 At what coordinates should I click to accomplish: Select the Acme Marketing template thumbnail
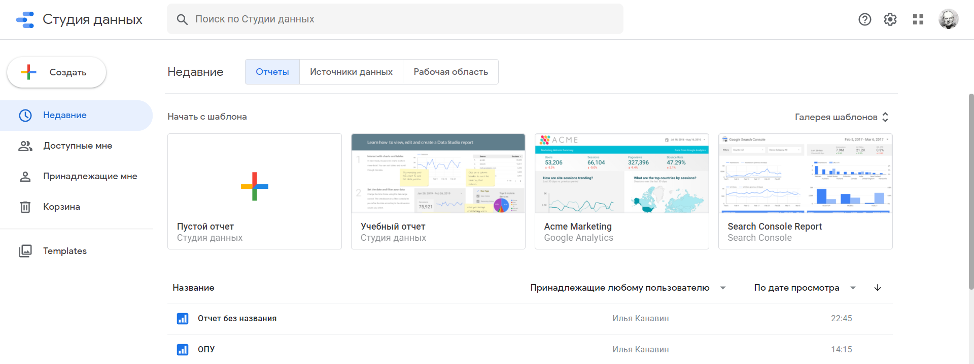point(622,173)
